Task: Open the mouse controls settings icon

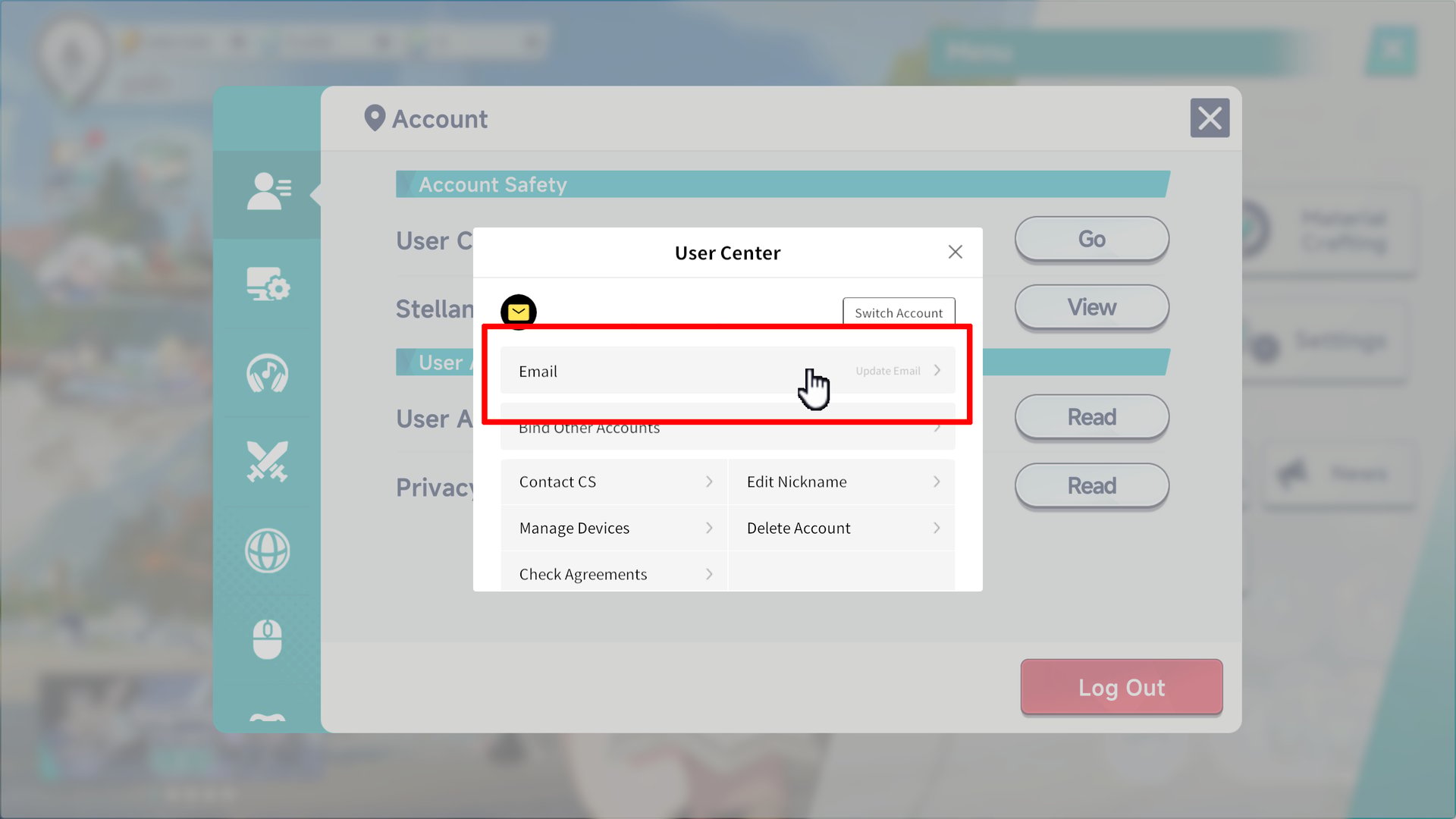Action: click(x=267, y=639)
